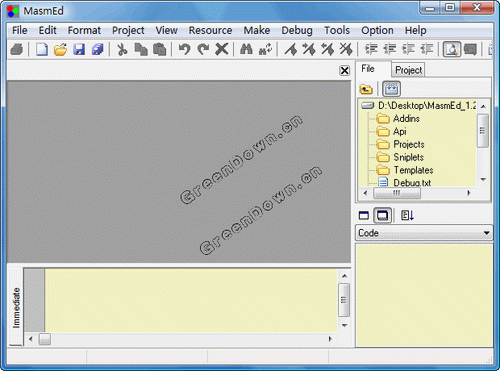The image size is (500, 371).
Task: Click inside the Immediate output text area
Action: point(191,301)
